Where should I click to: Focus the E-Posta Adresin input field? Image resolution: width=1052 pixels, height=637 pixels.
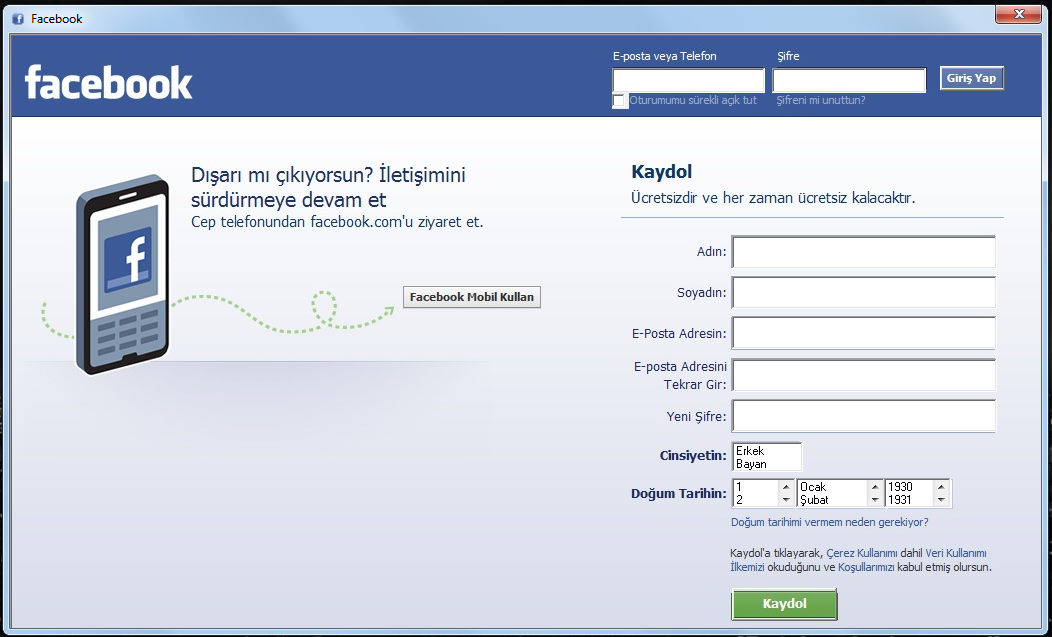(x=863, y=333)
